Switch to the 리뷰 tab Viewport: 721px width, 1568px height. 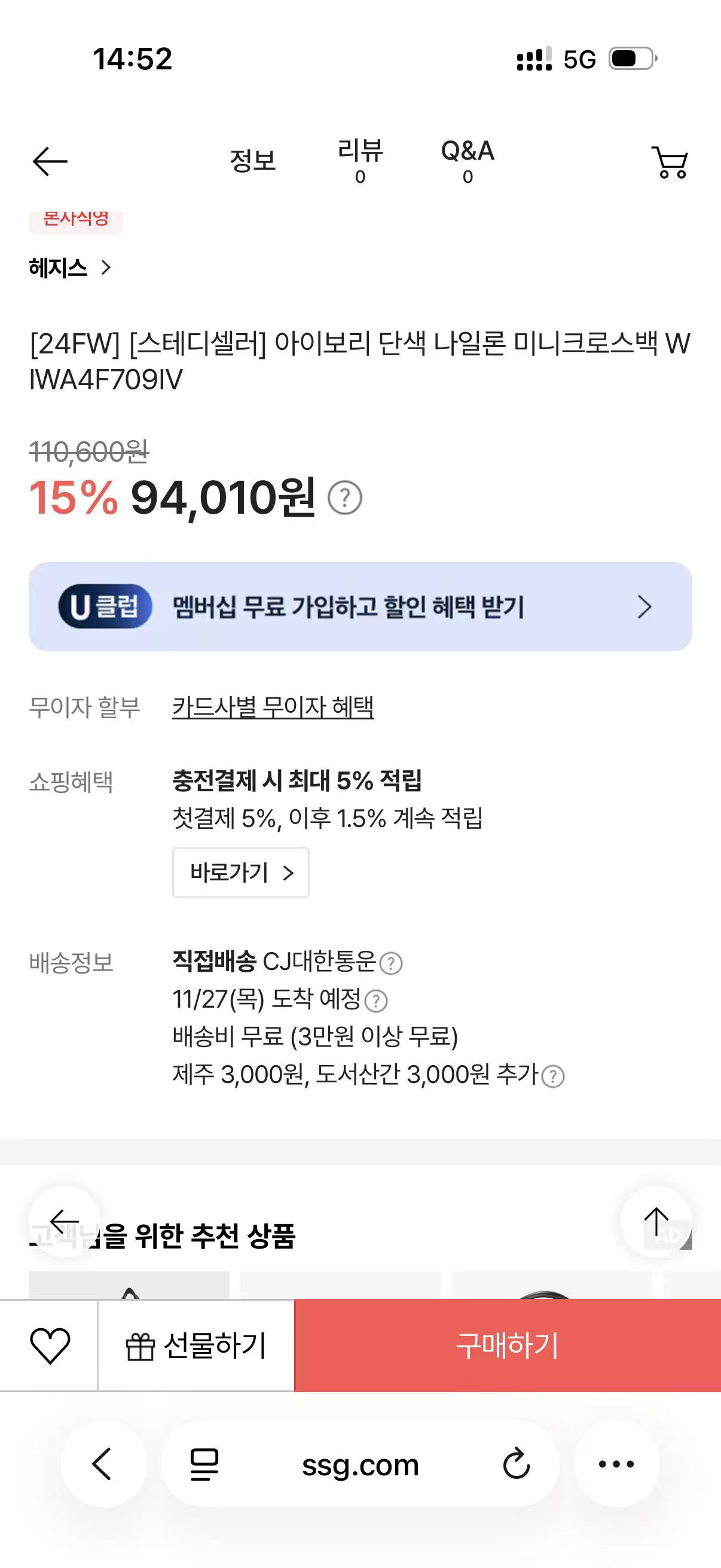[x=360, y=161]
